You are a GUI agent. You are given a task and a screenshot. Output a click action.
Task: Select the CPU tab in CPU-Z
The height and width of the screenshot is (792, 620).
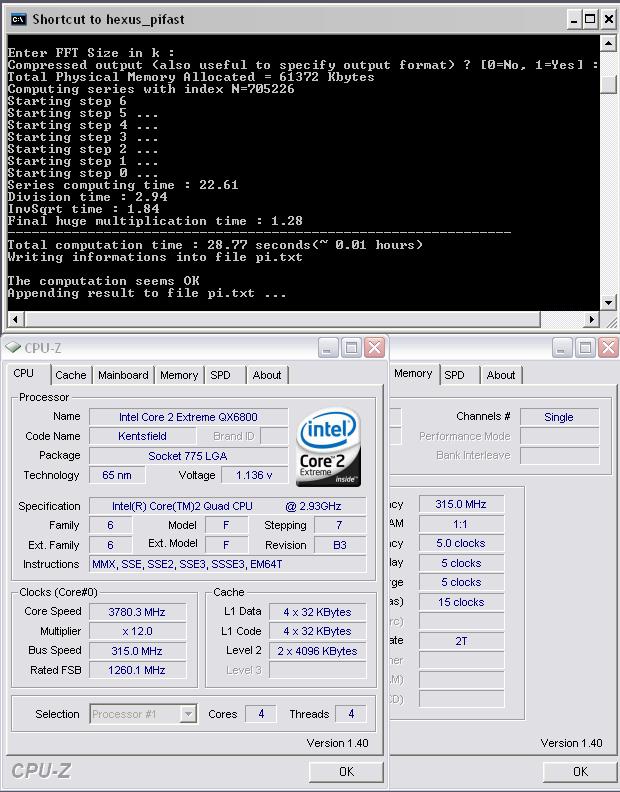pyautogui.click(x=24, y=373)
